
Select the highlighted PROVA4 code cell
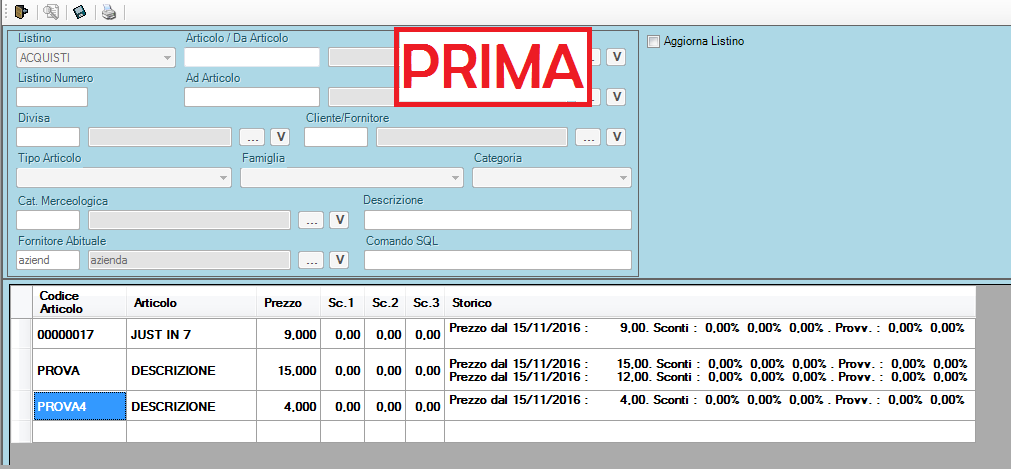point(79,406)
